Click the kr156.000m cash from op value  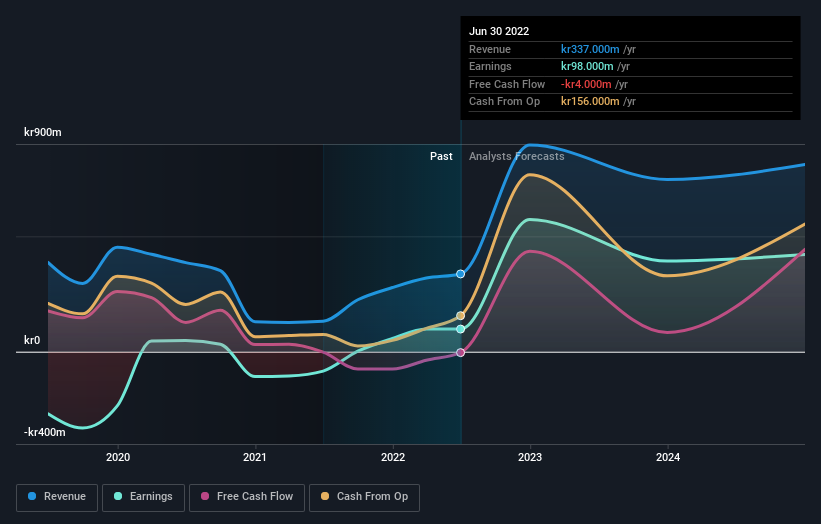(590, 102)
